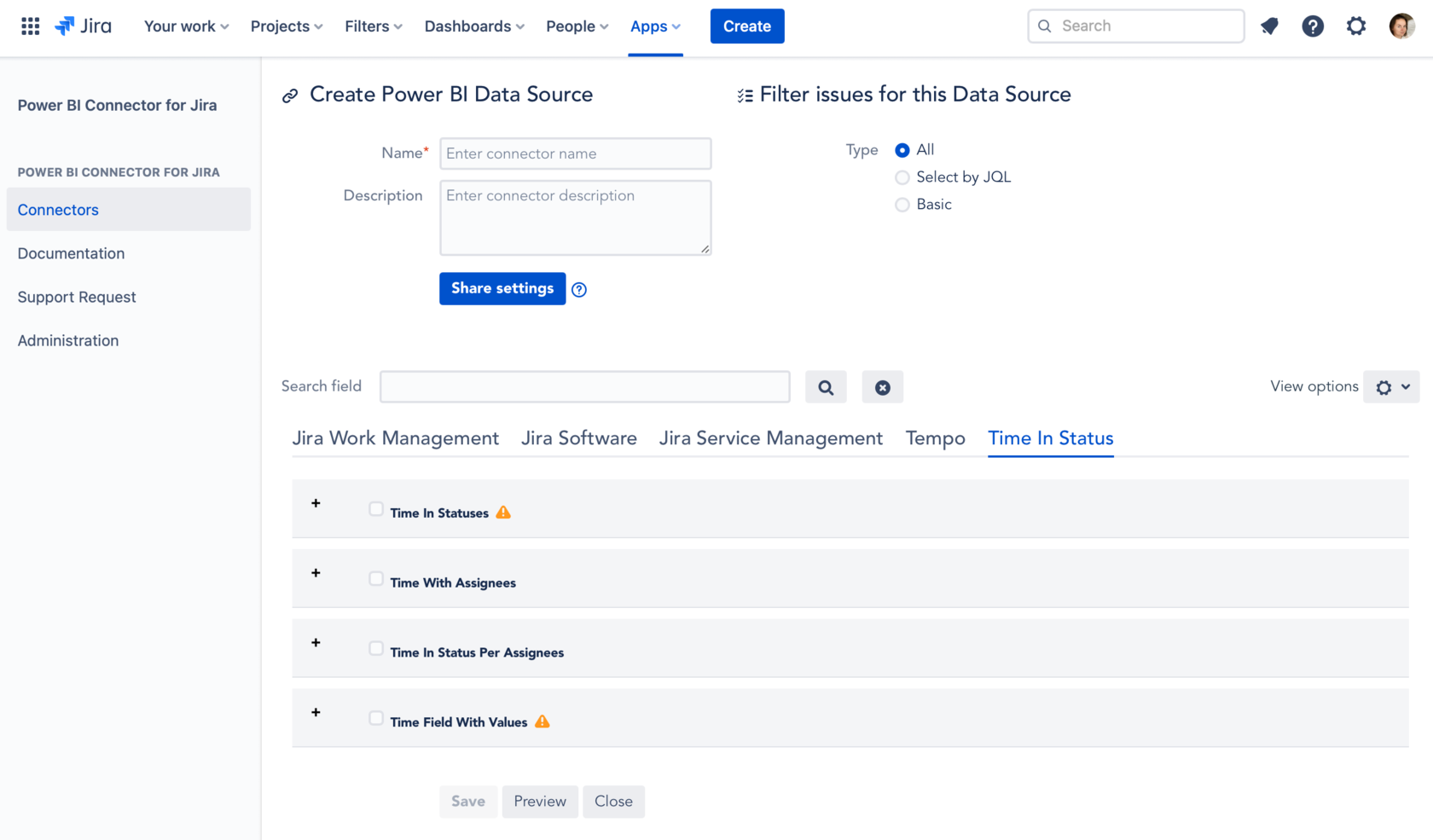Click the Jira logo
The height and width of the screenshot is (840, 1433).
coord(83,26)
